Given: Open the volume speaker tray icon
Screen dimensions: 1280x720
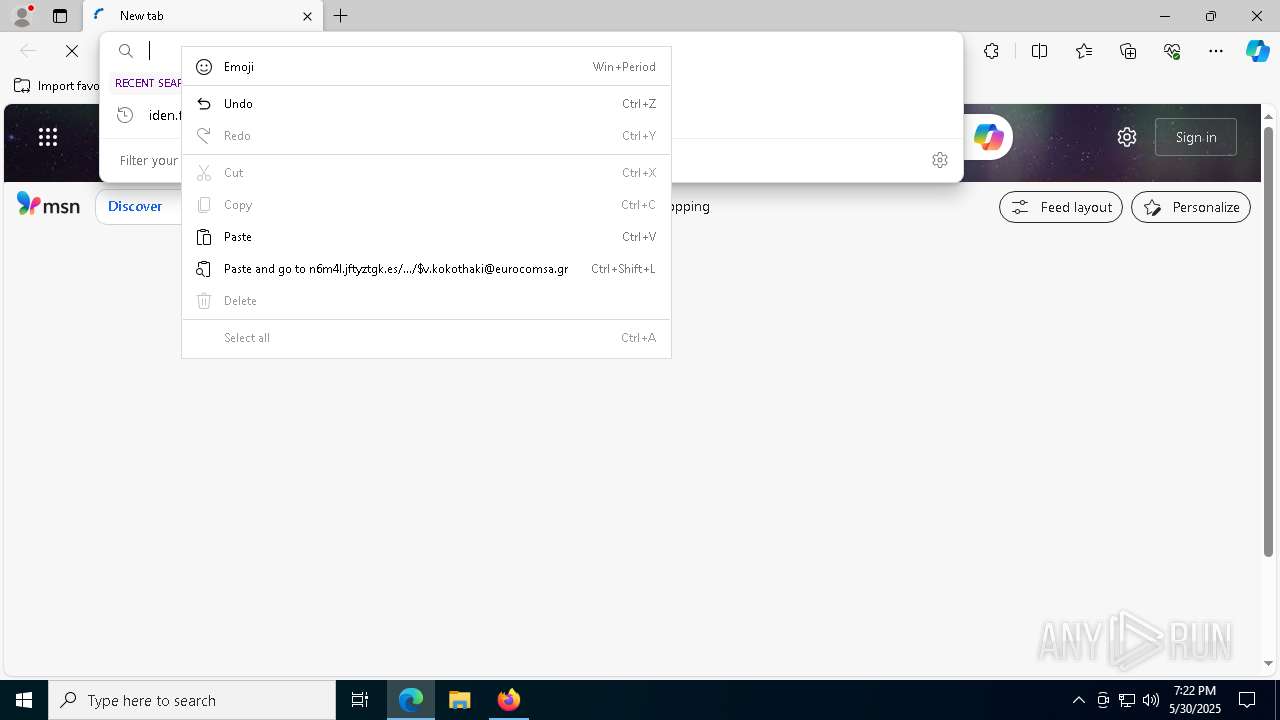Looking at the screenshot, I should pyautogui.click(x=1151, y=700).
